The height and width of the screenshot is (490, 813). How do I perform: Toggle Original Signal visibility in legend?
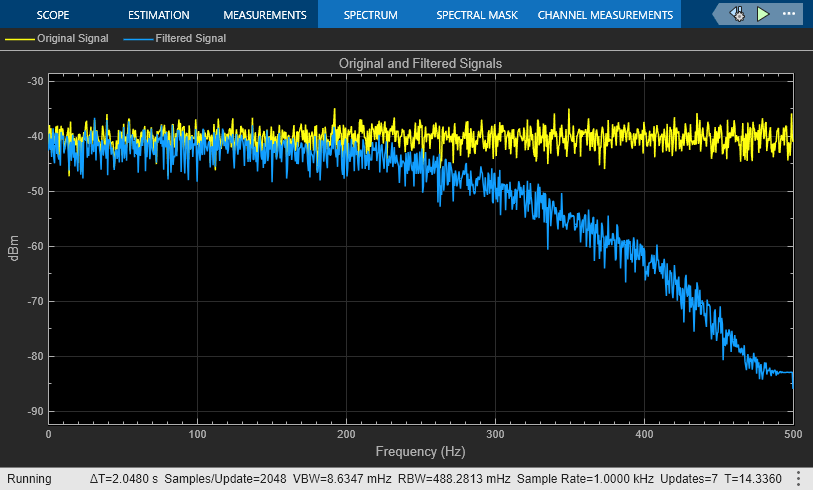pos(75,38)
